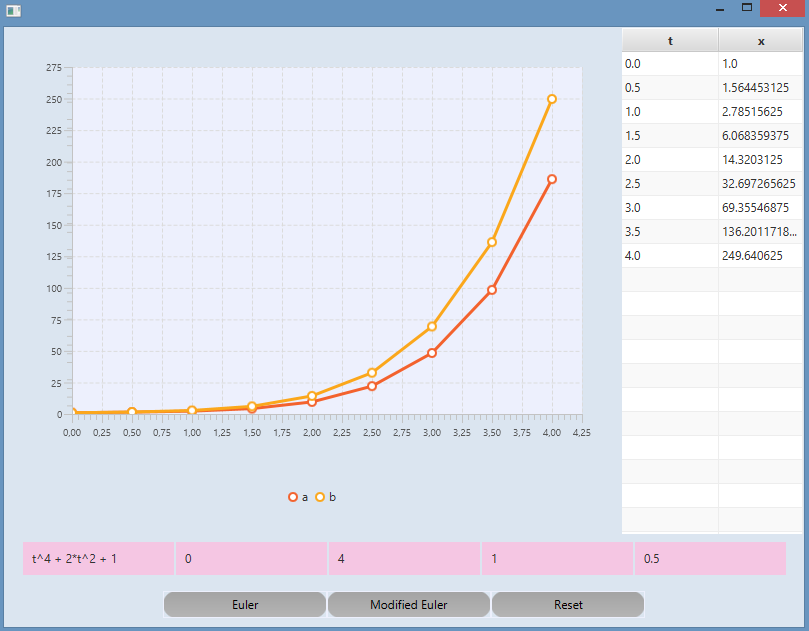Image resolution: width=809 pixels, height=631 pixels.
Task: Click the Euler button
Action: point(245,604)
